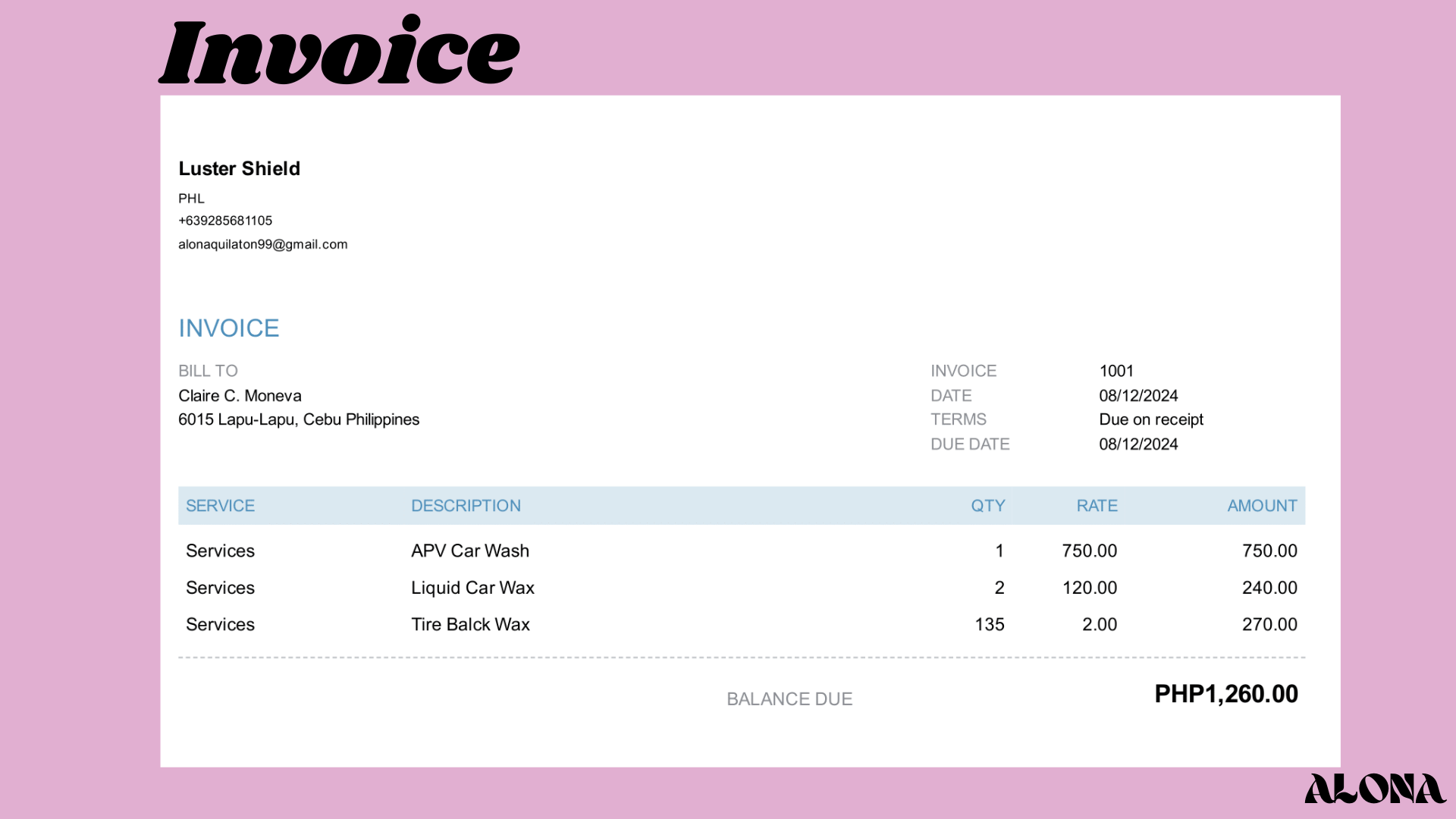Viewport: 1456px width, 819px height.
Task: Click the large Invoice title heading
Action: pyautogui.click(x=339, y=52)
